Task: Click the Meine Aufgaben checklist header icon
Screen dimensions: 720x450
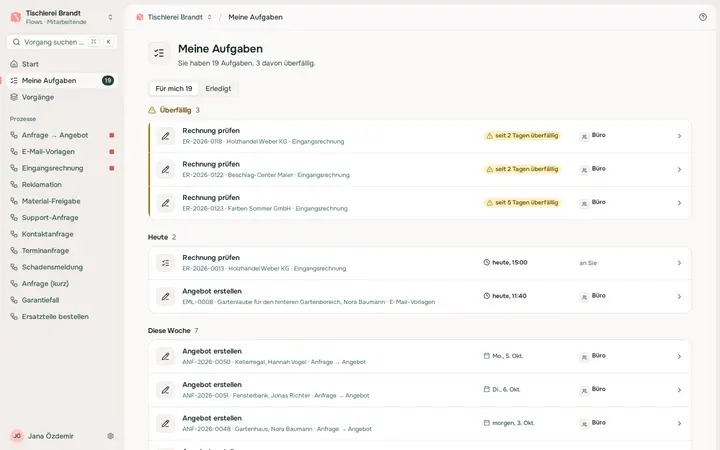Action: point(159,53)
